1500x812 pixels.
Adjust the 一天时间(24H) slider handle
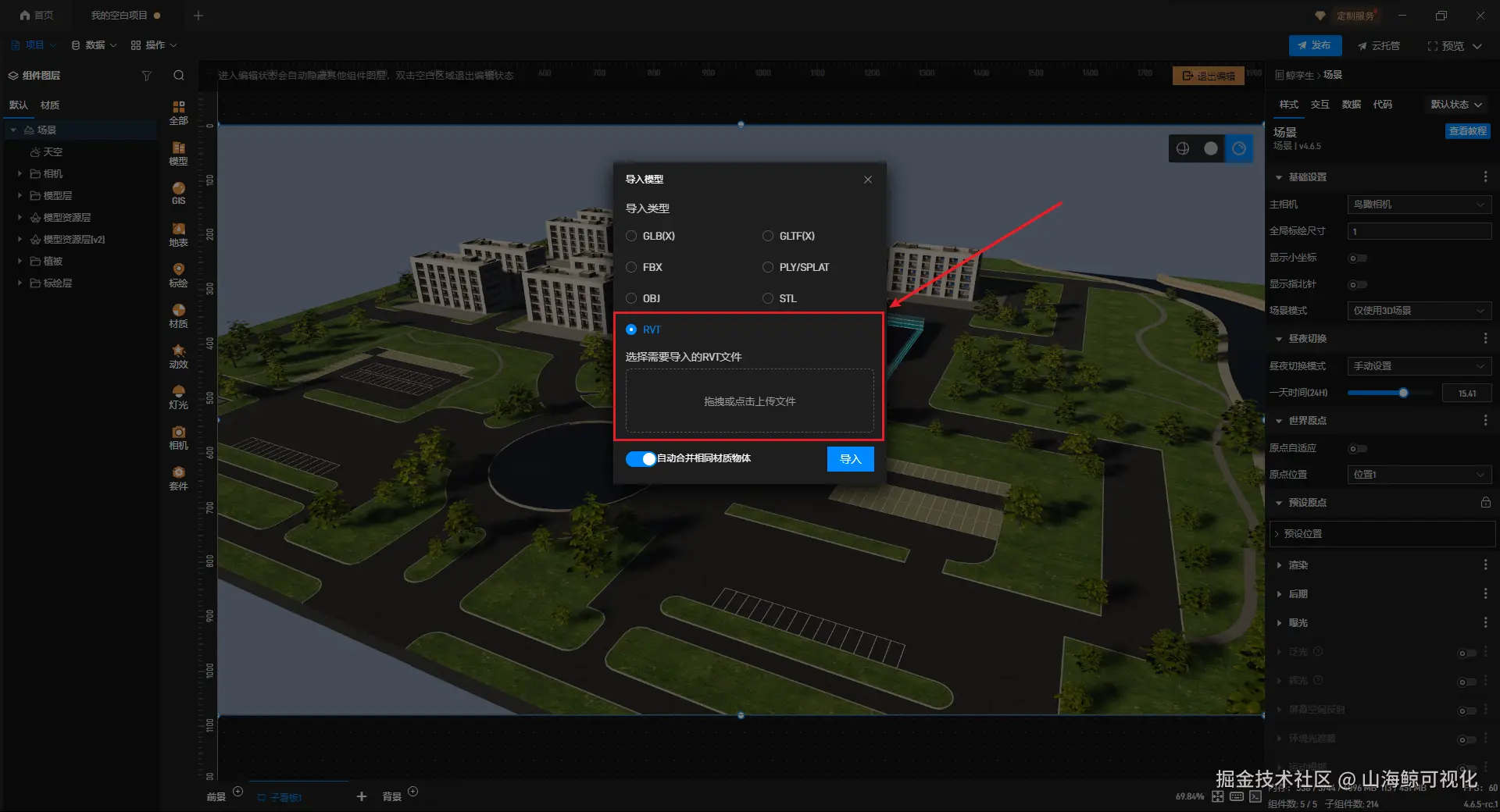point(1403,393)
